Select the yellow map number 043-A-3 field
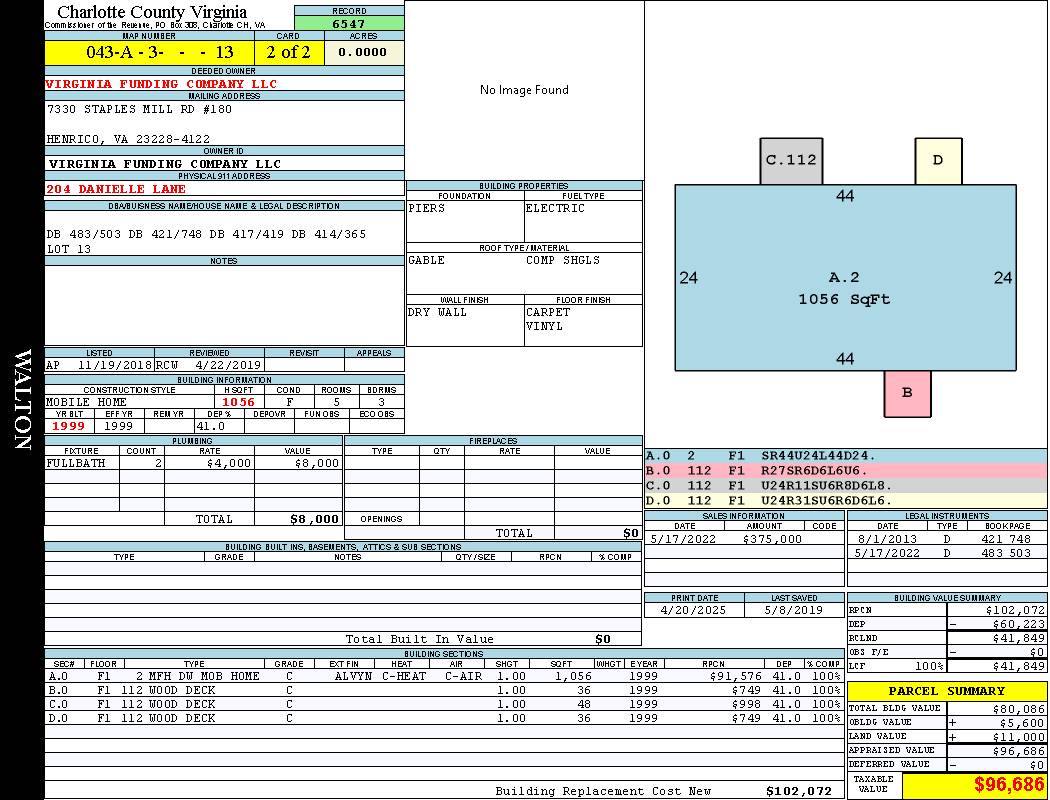The width and height of the screenshot is (1050, 800). 149,52
